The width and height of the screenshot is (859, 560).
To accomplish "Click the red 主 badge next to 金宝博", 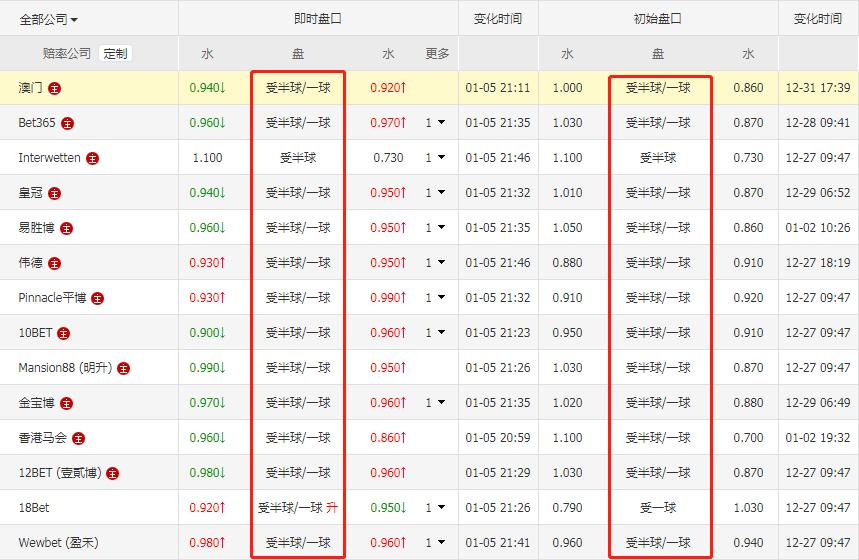I will [x=66, y=403].
